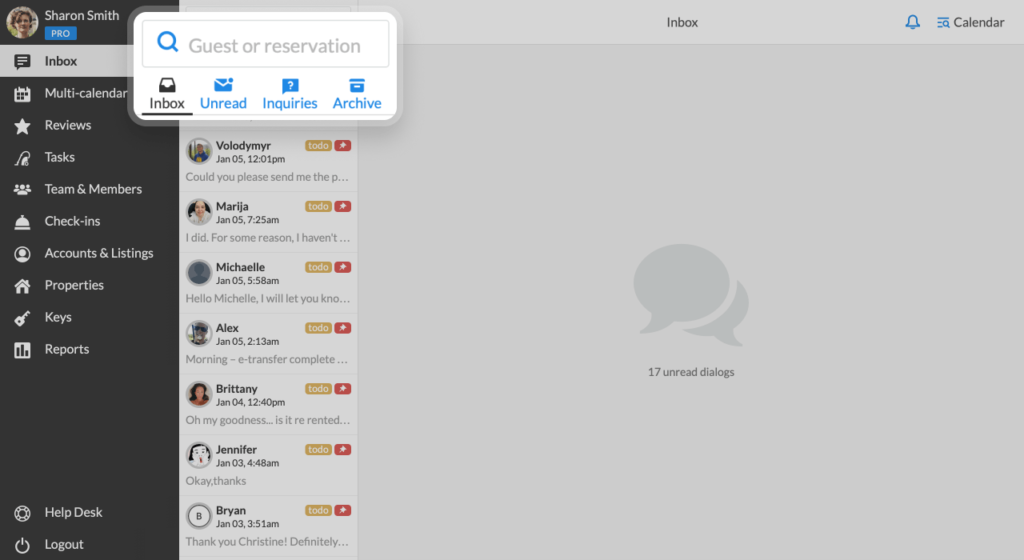Click the Tasks vacuum icon
1024x560 pixels.
pyautogui.click(x=22, y=158)
